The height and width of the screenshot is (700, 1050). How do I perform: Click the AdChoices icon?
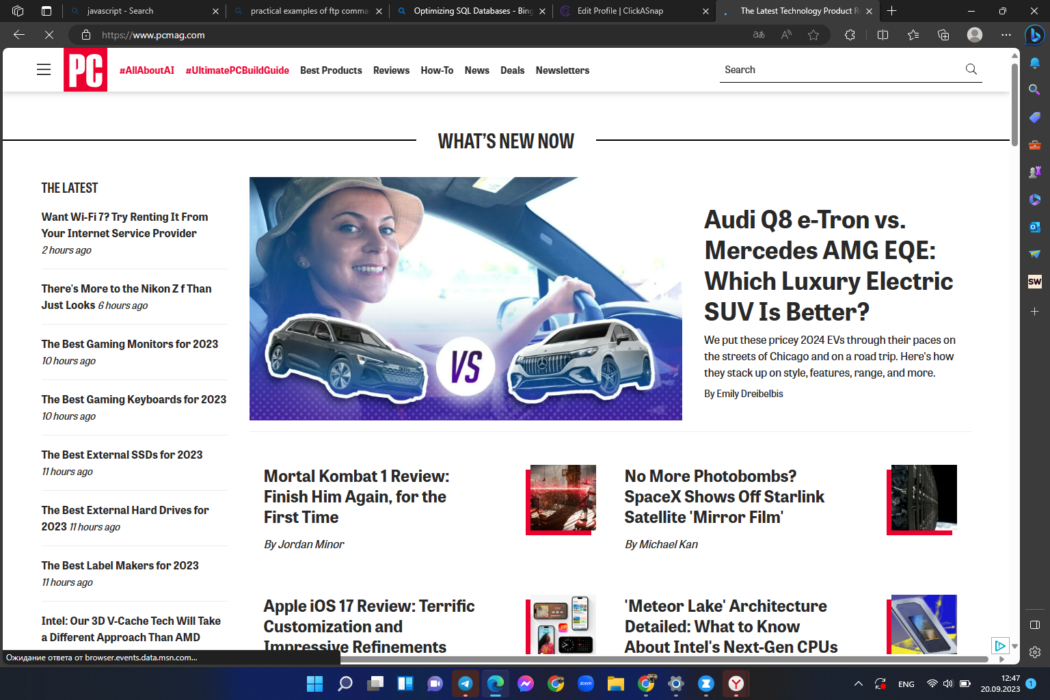coord(999,646)
